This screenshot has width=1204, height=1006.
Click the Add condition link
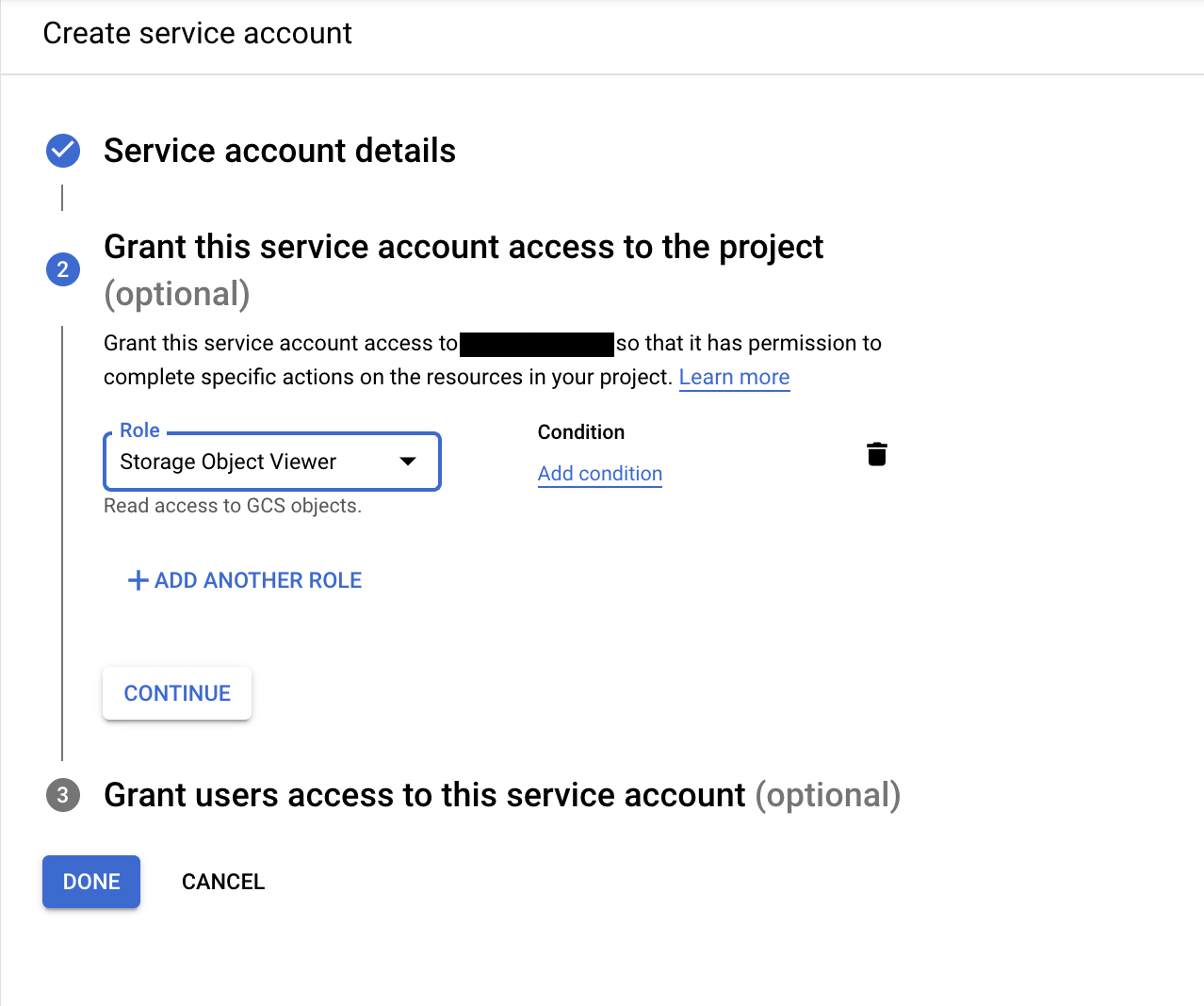(599, 474)
